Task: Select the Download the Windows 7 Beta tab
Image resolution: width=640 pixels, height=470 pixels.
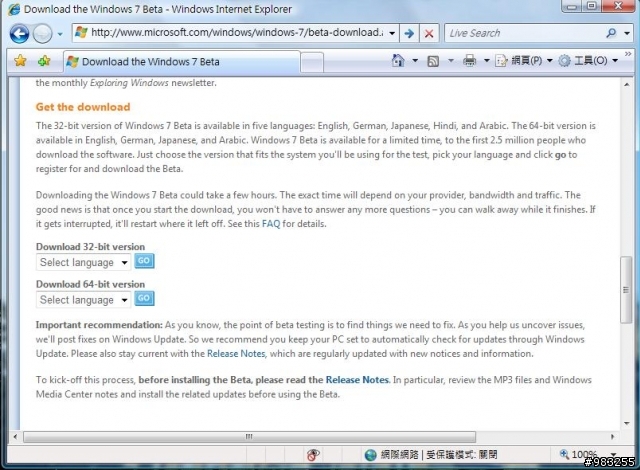Action: [182, 62]
